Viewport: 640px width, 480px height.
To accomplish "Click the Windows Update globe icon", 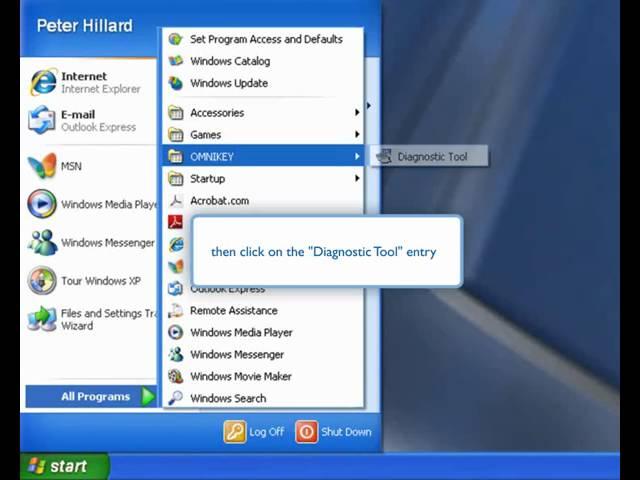I will (176, 83).
